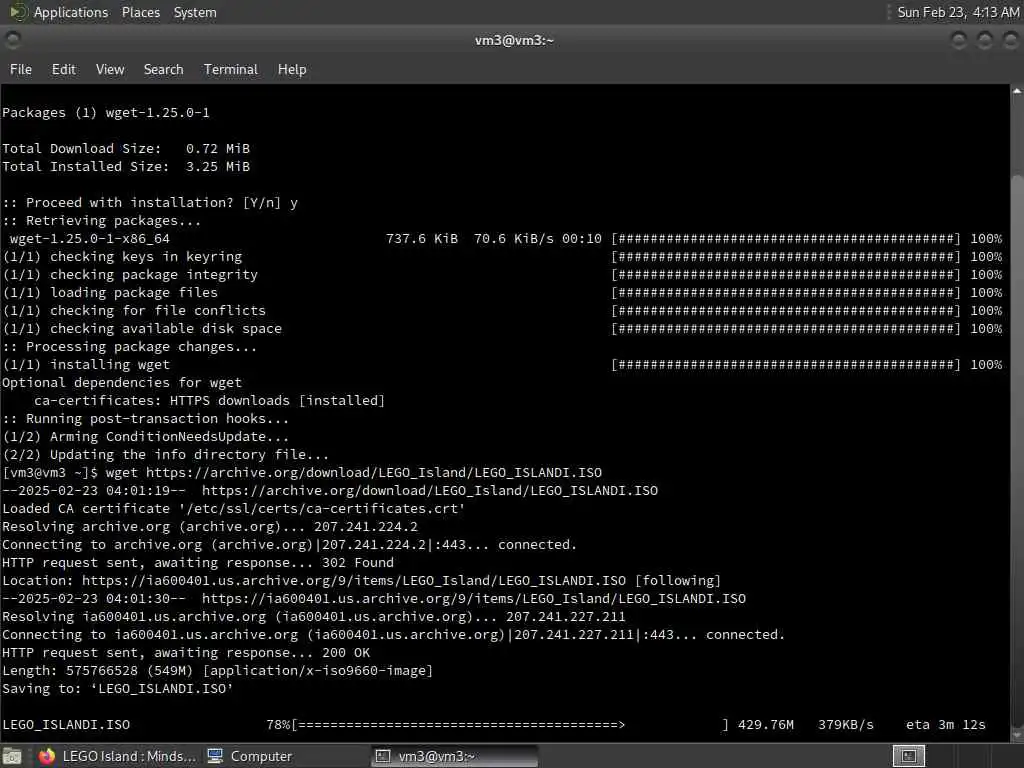Click the ':: Retrieving packages...' line
1024x768 pixels.
102,221
